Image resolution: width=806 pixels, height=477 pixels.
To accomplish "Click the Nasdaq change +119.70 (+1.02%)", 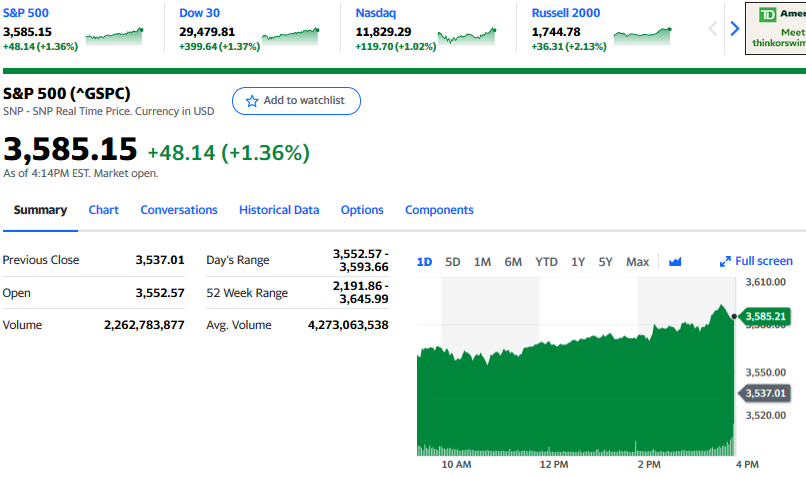I will click(x=396, y=47).
